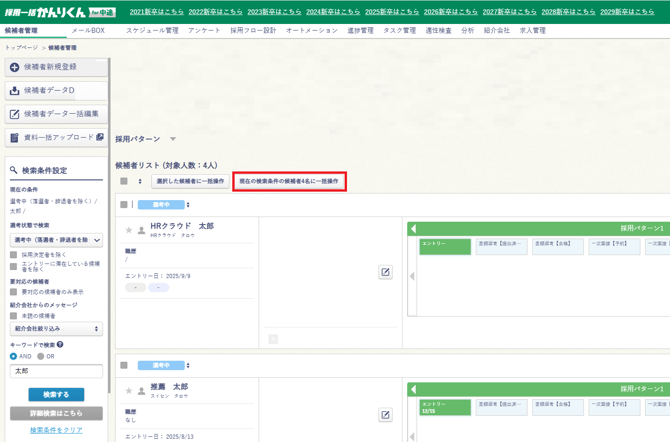Open the 紹介会社絞り込み dropdown
This screenshot has height=442, width=670.
56,328
